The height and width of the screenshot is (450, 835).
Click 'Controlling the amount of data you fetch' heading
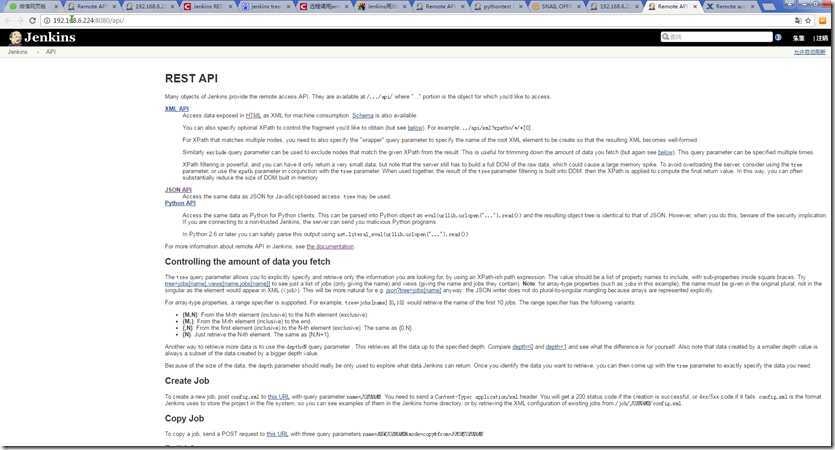[x=247, y=261]
